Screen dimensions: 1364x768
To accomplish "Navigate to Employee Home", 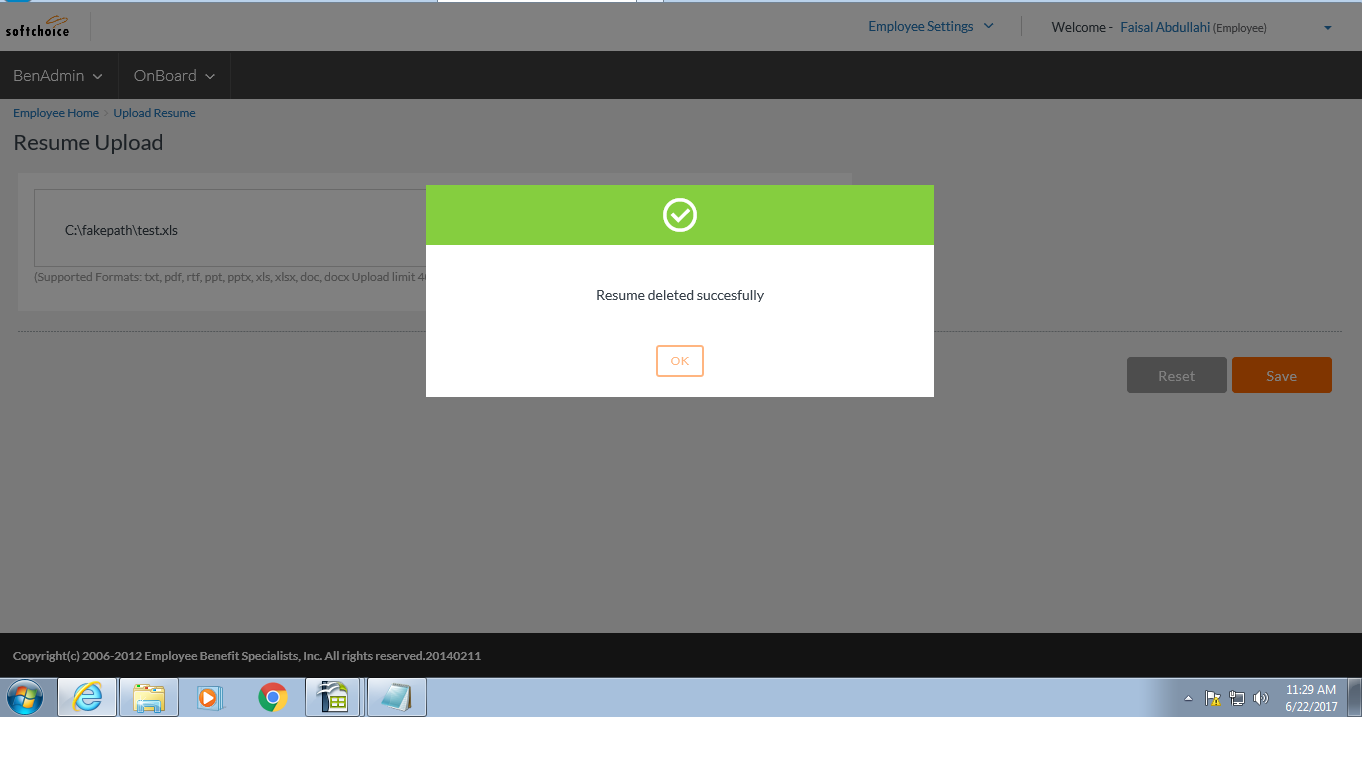I will pos(55,112).
